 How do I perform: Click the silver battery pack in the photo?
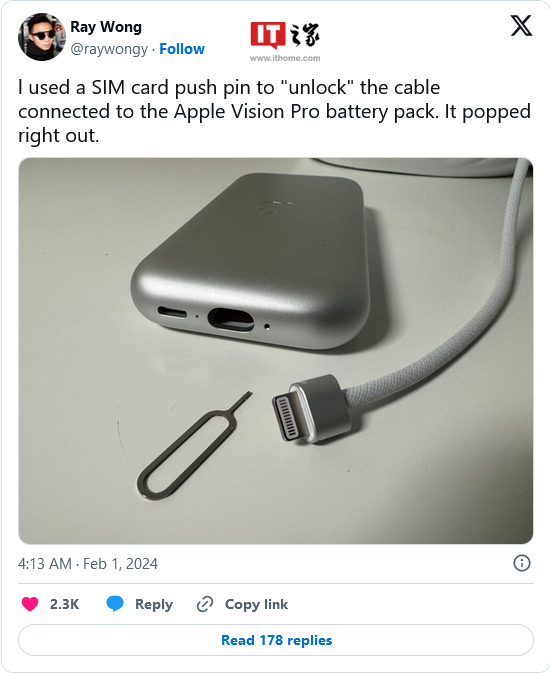click(251, 259)
